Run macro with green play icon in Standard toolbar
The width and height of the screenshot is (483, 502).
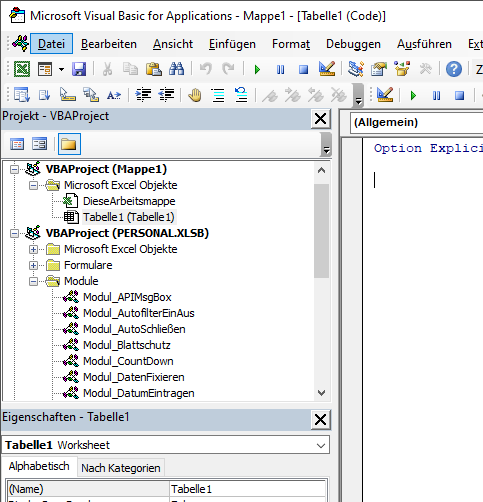pyautogui.click(x=257, y=70)
